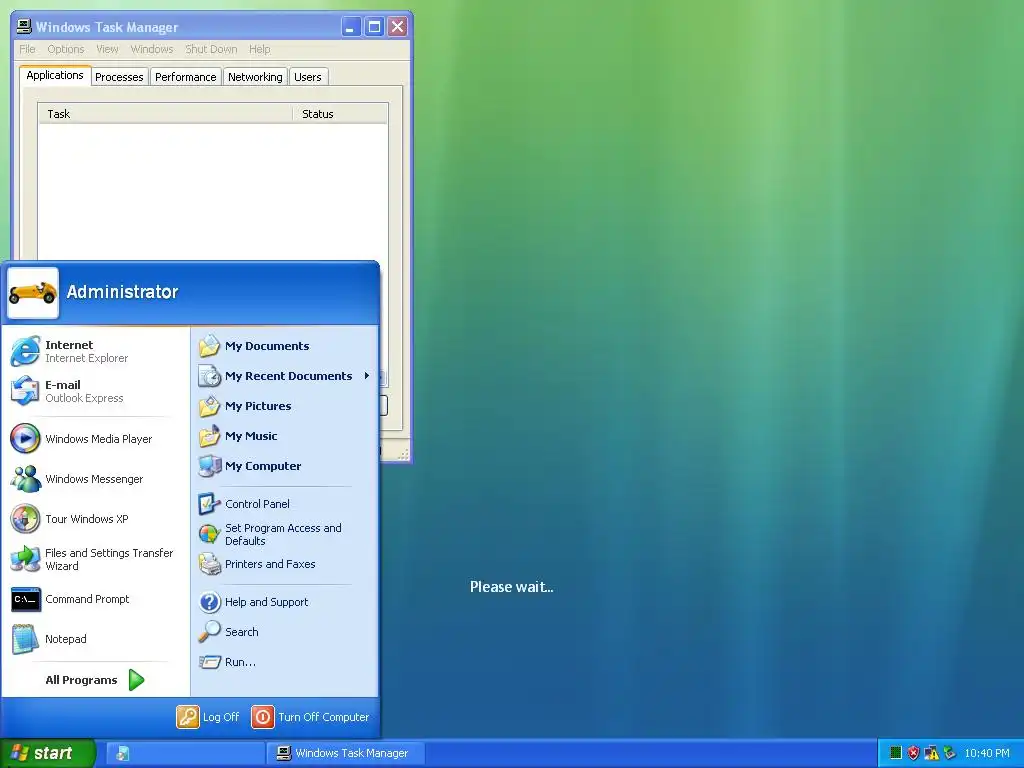This screenshot has height=768, width=1024.
Task: Click the security shield tray icon
Action: pyautogui.click(x=913, y=753)
